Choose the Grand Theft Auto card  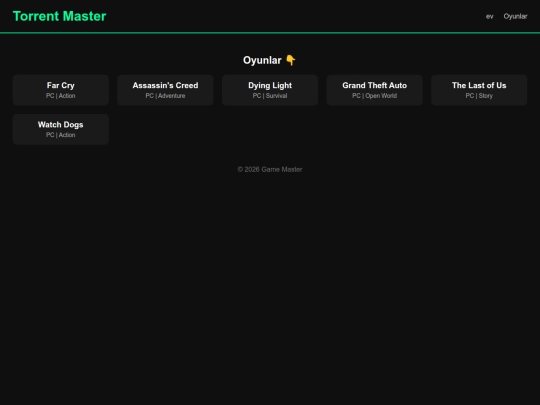click(375, 90)
